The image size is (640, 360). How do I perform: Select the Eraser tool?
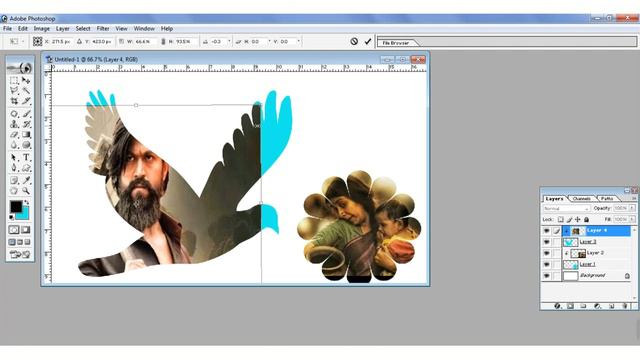coord(14,134)
